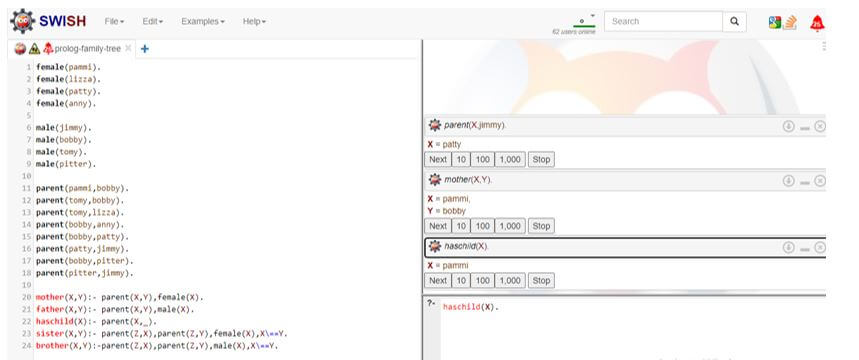Stop the haschild(X) query
The image size is (859, 360).
[x=541, y=281]
